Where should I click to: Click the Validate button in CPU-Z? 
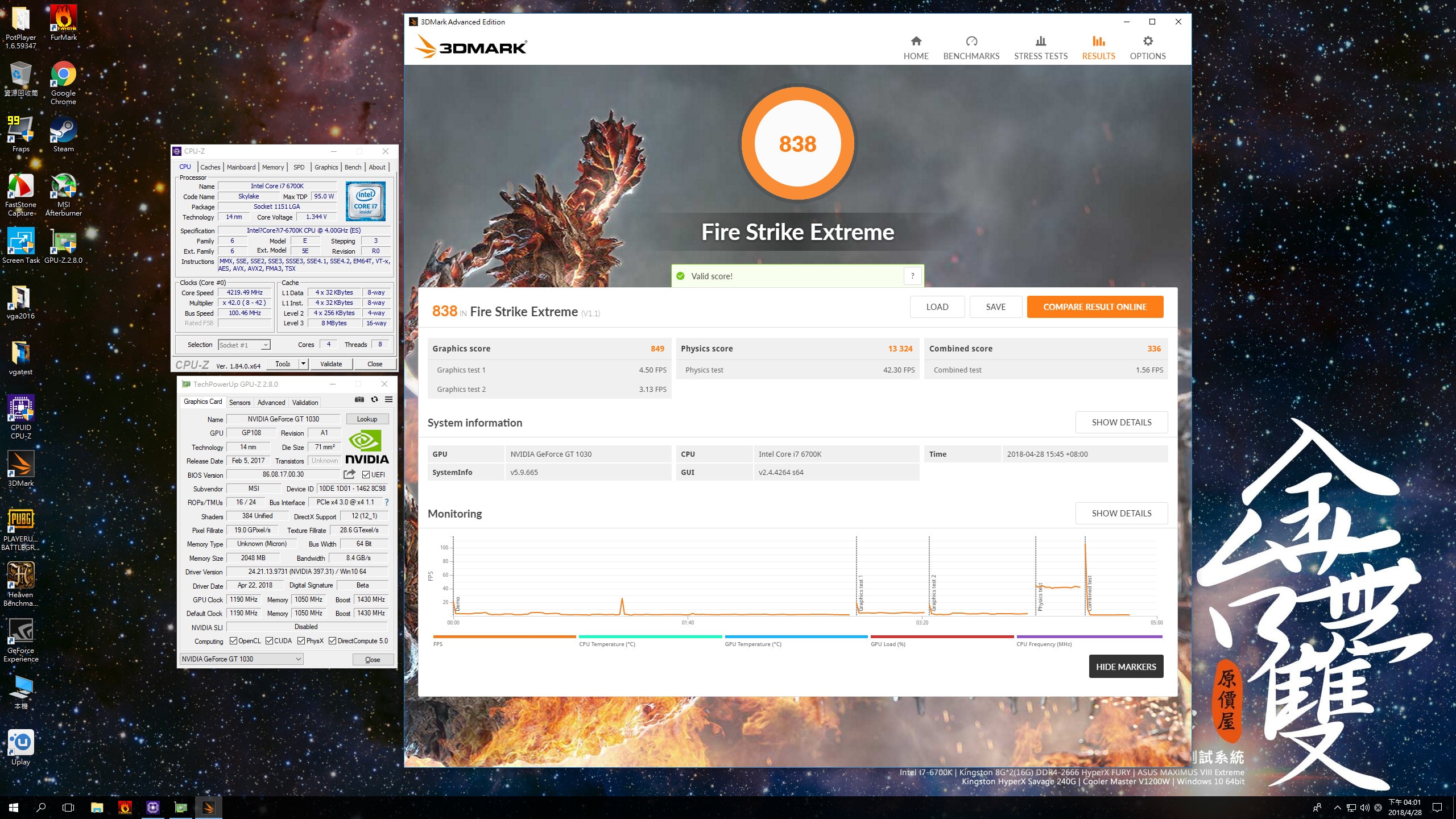[x=331, y=364]
